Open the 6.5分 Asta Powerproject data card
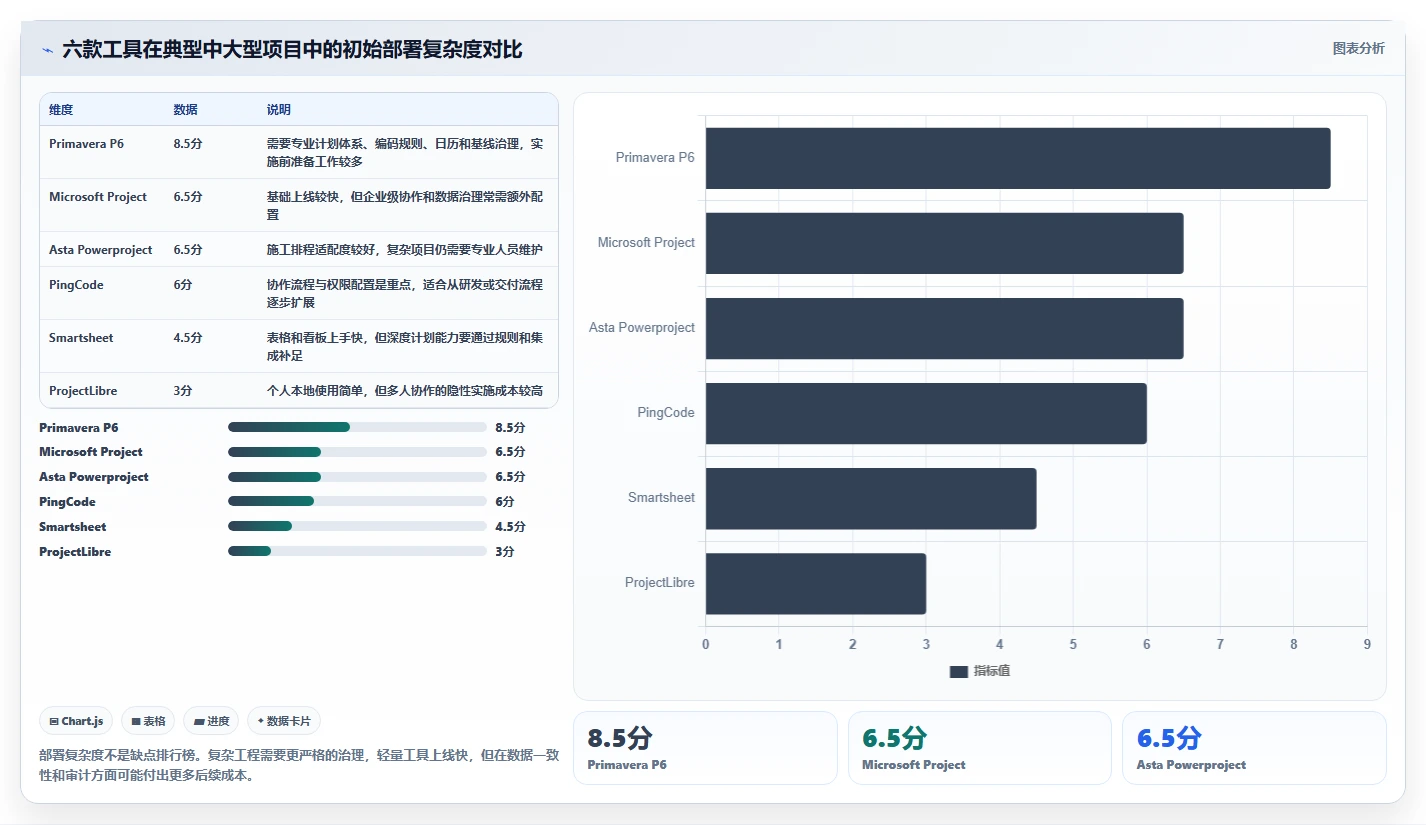 1254,748
